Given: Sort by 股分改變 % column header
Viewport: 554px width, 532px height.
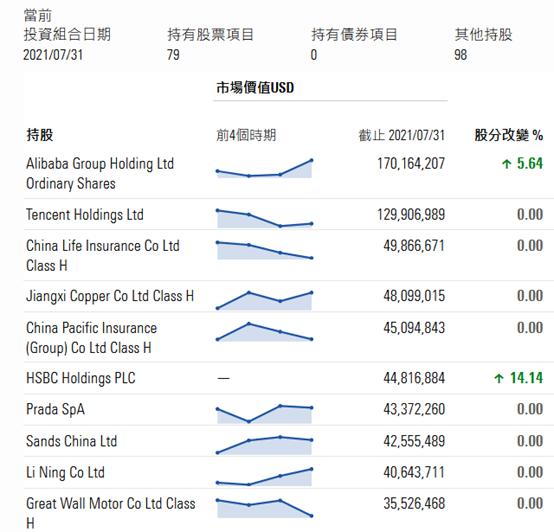Looking at the screenshot, I should click(508, 135).
